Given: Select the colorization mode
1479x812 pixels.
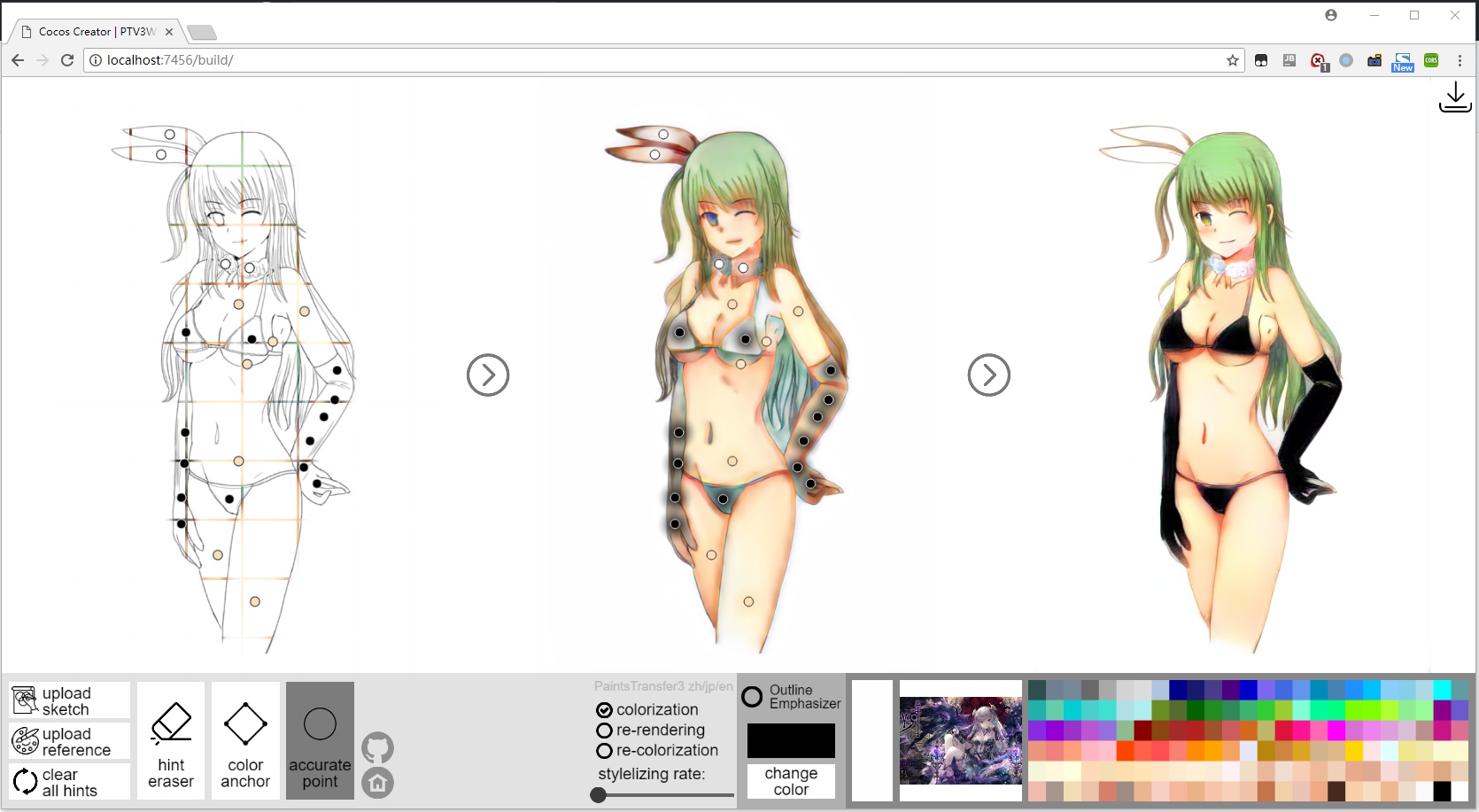Looking at the screenshot, I should click(648, 709).
